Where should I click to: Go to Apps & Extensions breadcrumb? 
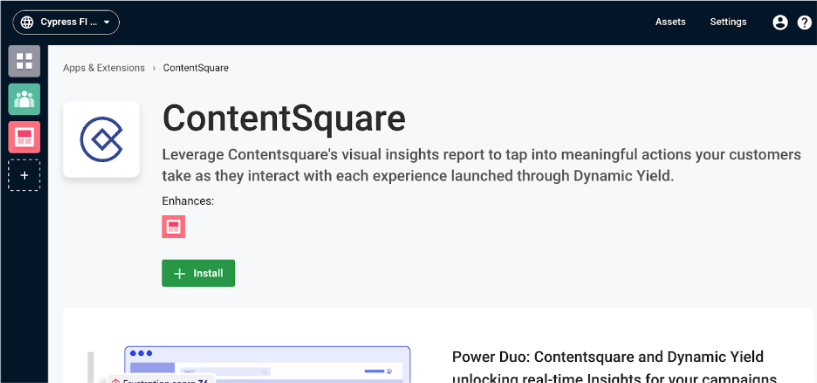(x=104, y=68)
